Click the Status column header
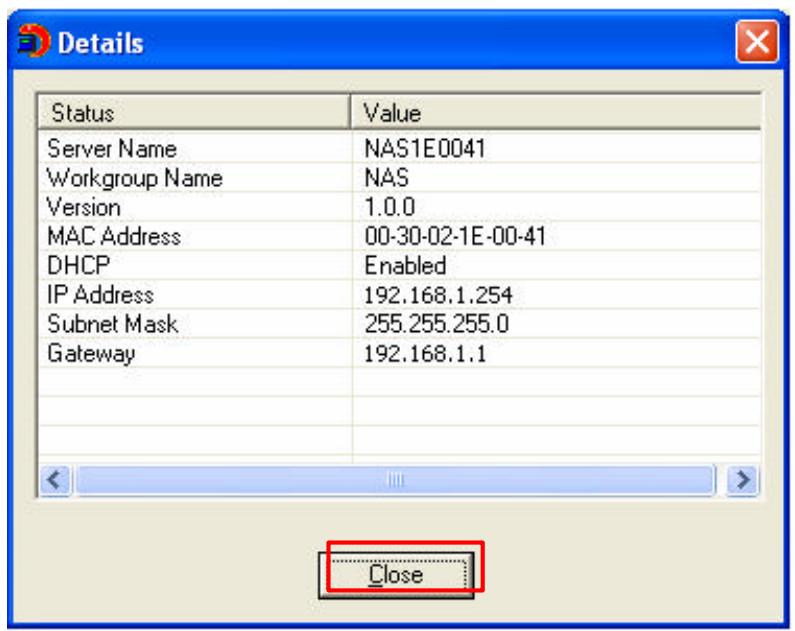The height and width of the screenshot is (631, 795). (x=194, y=112)
